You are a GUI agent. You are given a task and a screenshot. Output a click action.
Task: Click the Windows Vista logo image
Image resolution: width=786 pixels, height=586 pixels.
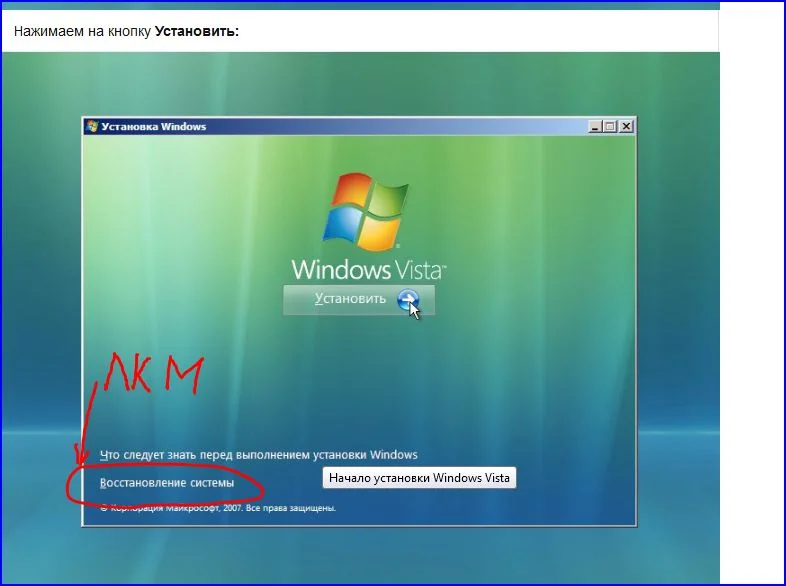[x=366, y=212]
